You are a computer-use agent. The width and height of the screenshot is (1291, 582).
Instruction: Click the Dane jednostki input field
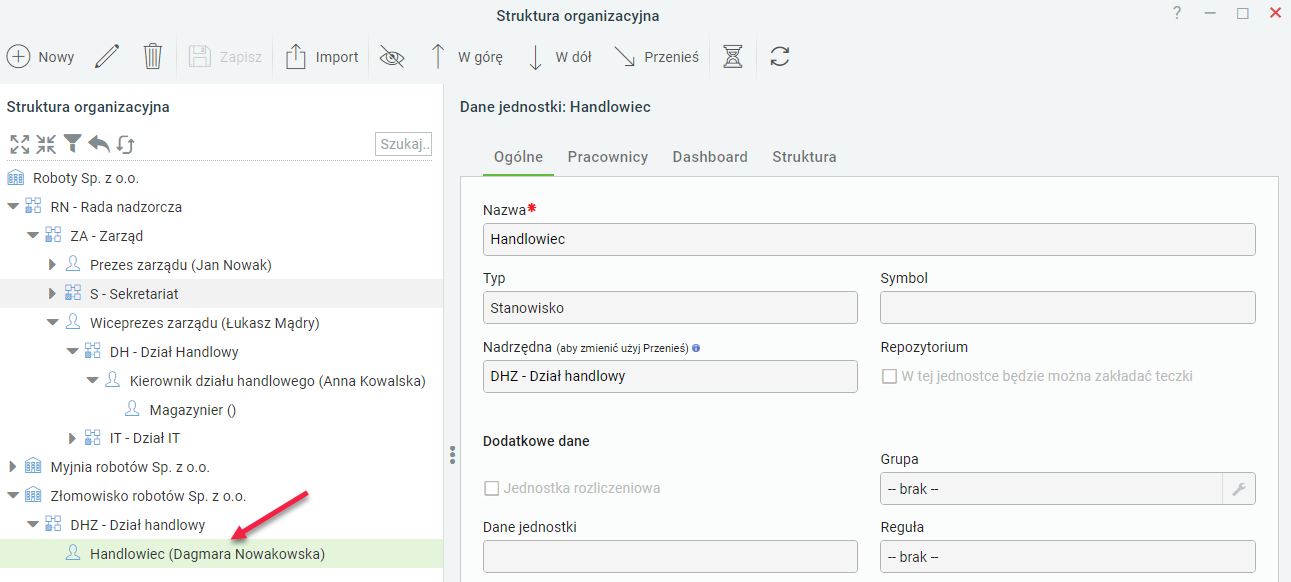tap(670, 557)
